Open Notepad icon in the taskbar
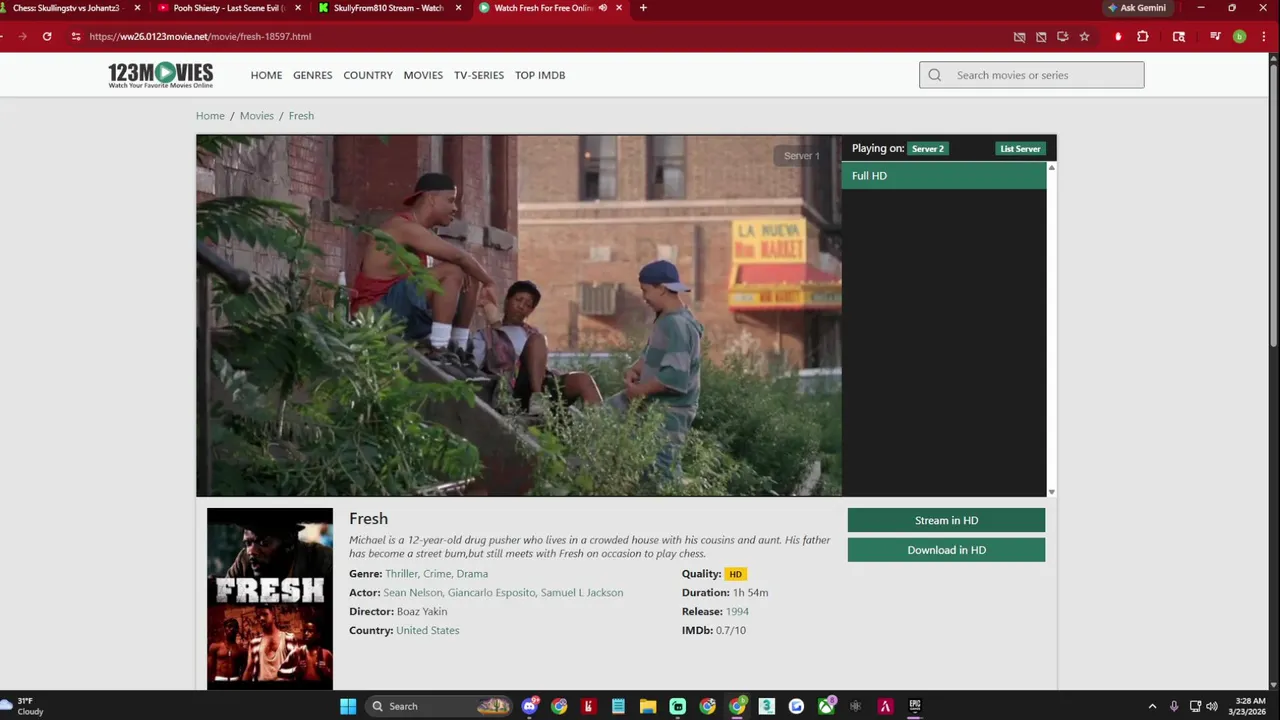The image size is (1280, 720). pyautogui.click(x=618, y=706)
